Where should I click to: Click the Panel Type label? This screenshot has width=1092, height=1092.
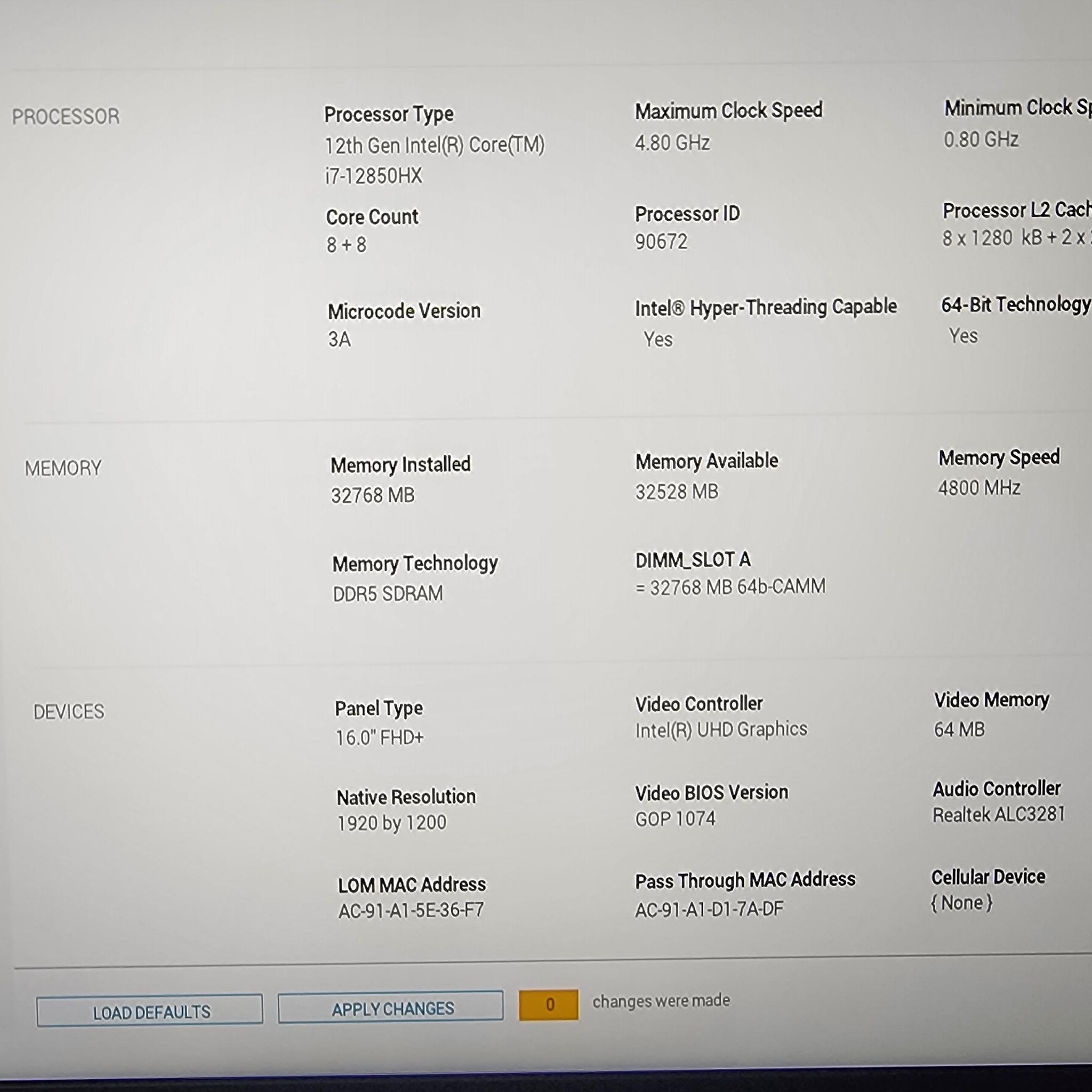tap(379, 709)
